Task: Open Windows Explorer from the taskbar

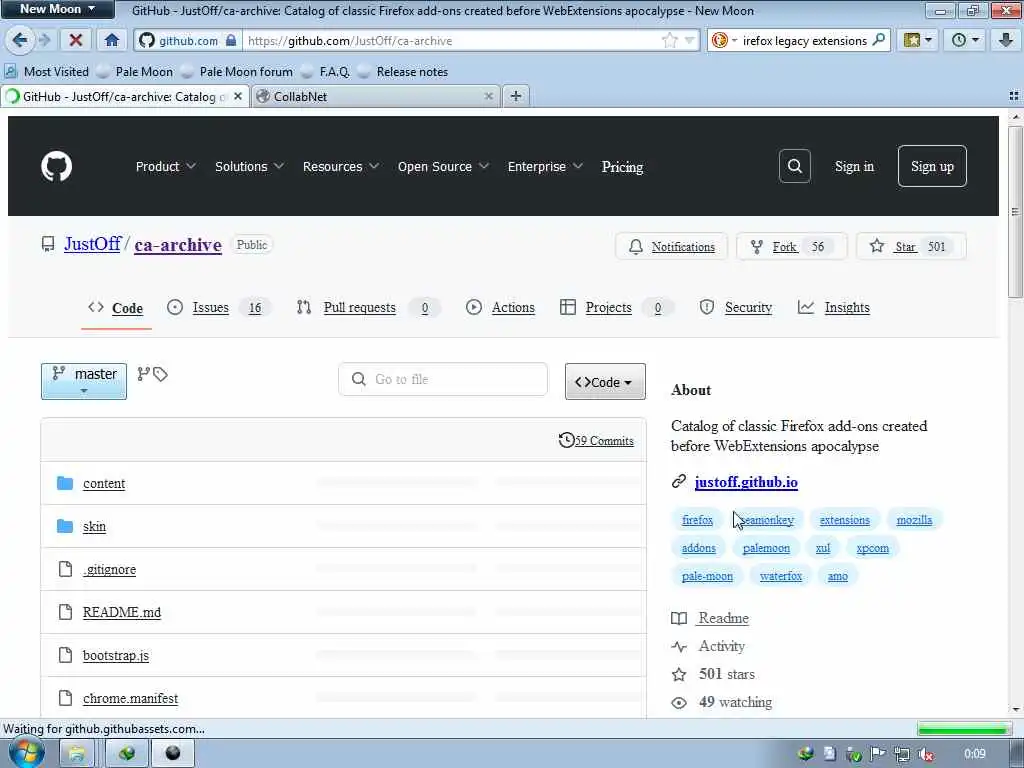Action: pyautogui.click(x=76, y=753)
